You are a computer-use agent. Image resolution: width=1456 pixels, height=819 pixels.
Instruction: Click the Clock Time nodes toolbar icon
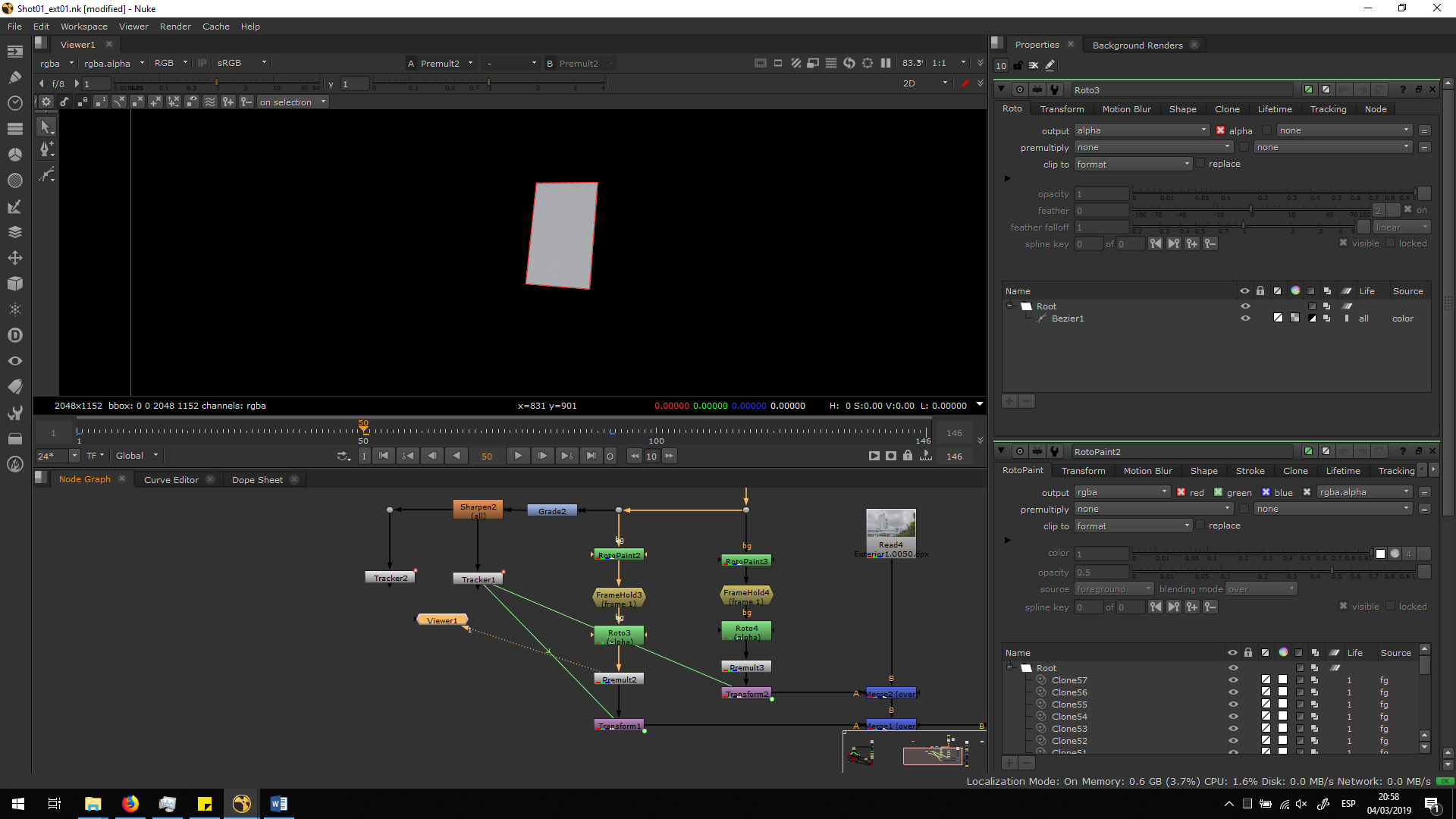click(15, 102)
